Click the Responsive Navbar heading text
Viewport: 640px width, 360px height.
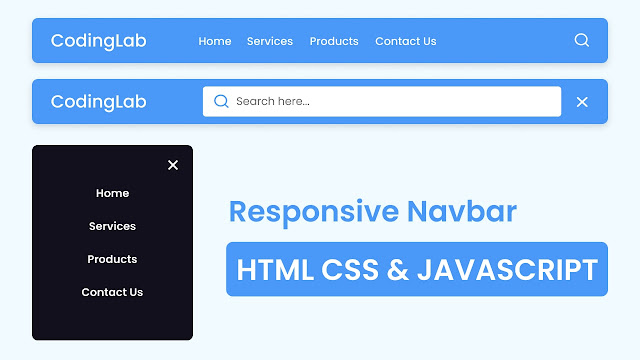pos(373,212)
